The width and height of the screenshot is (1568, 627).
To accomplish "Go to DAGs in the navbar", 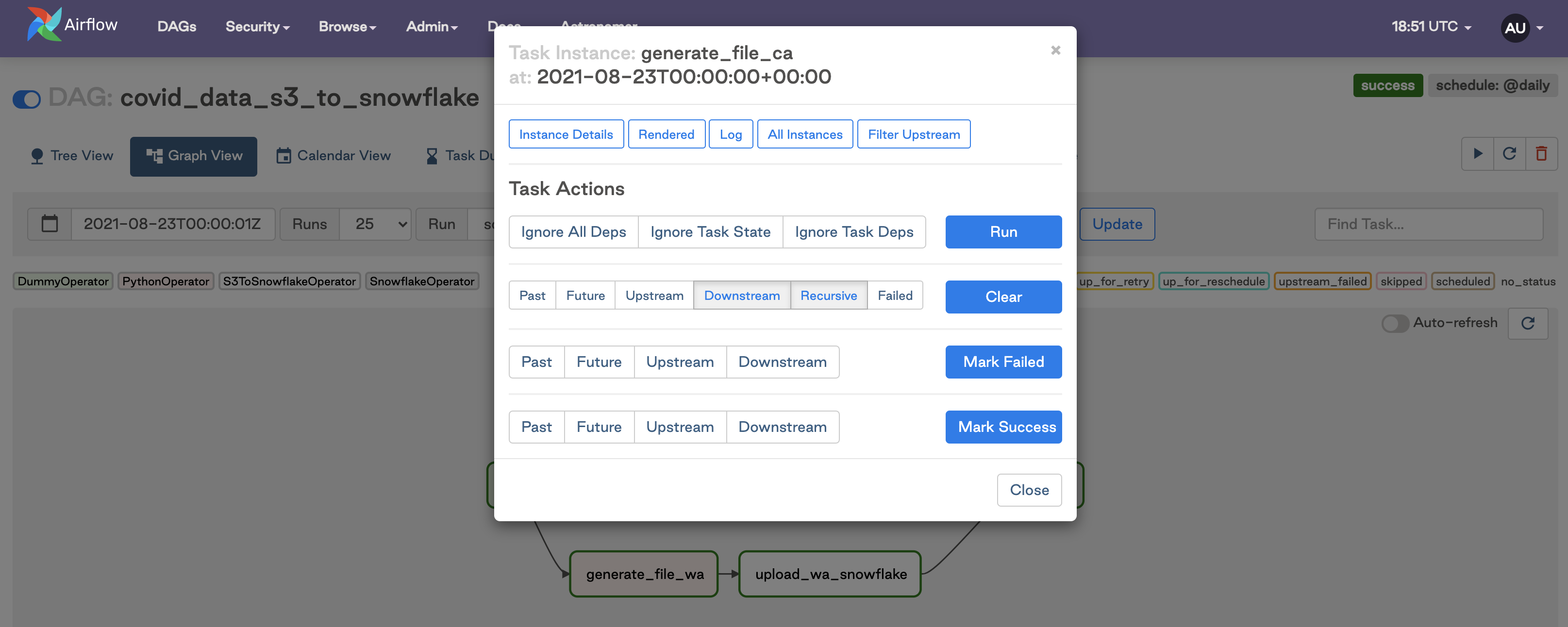I will (x=177, y=26).
